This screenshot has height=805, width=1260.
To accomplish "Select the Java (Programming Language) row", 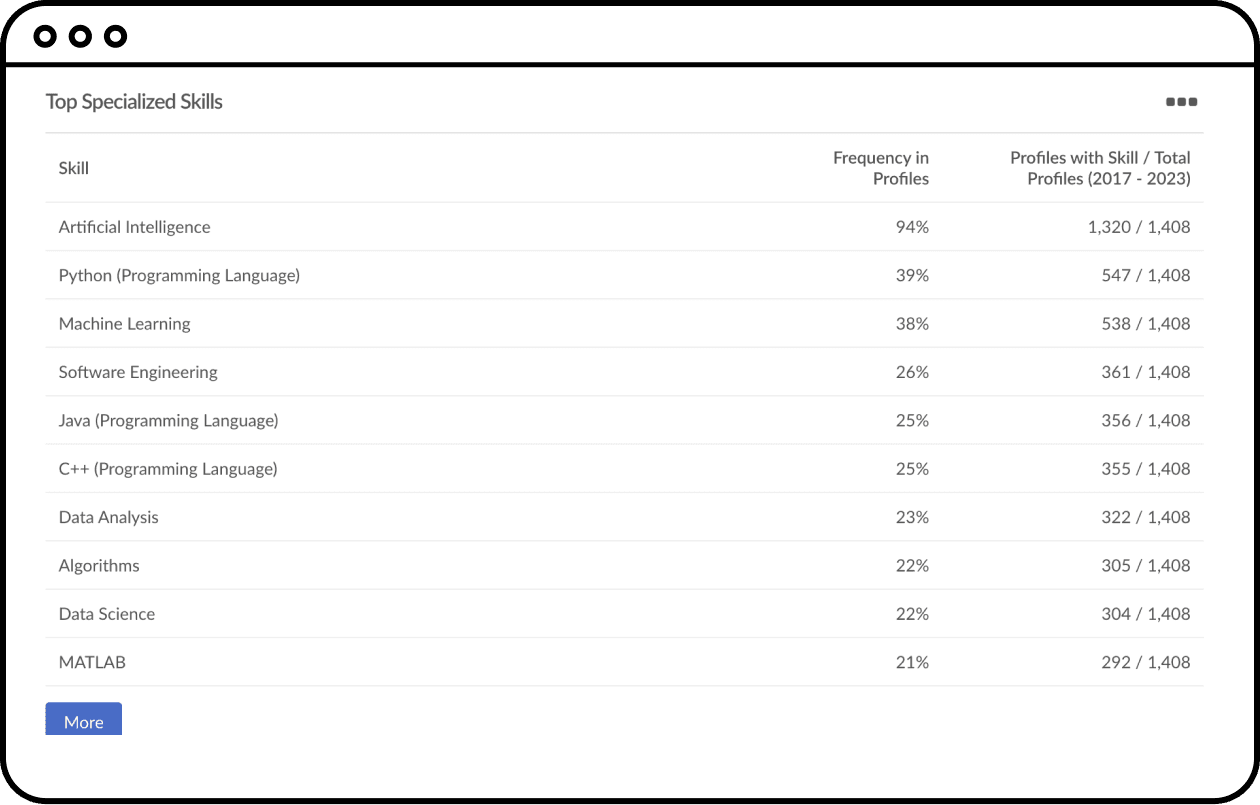I will coord(624,420).
